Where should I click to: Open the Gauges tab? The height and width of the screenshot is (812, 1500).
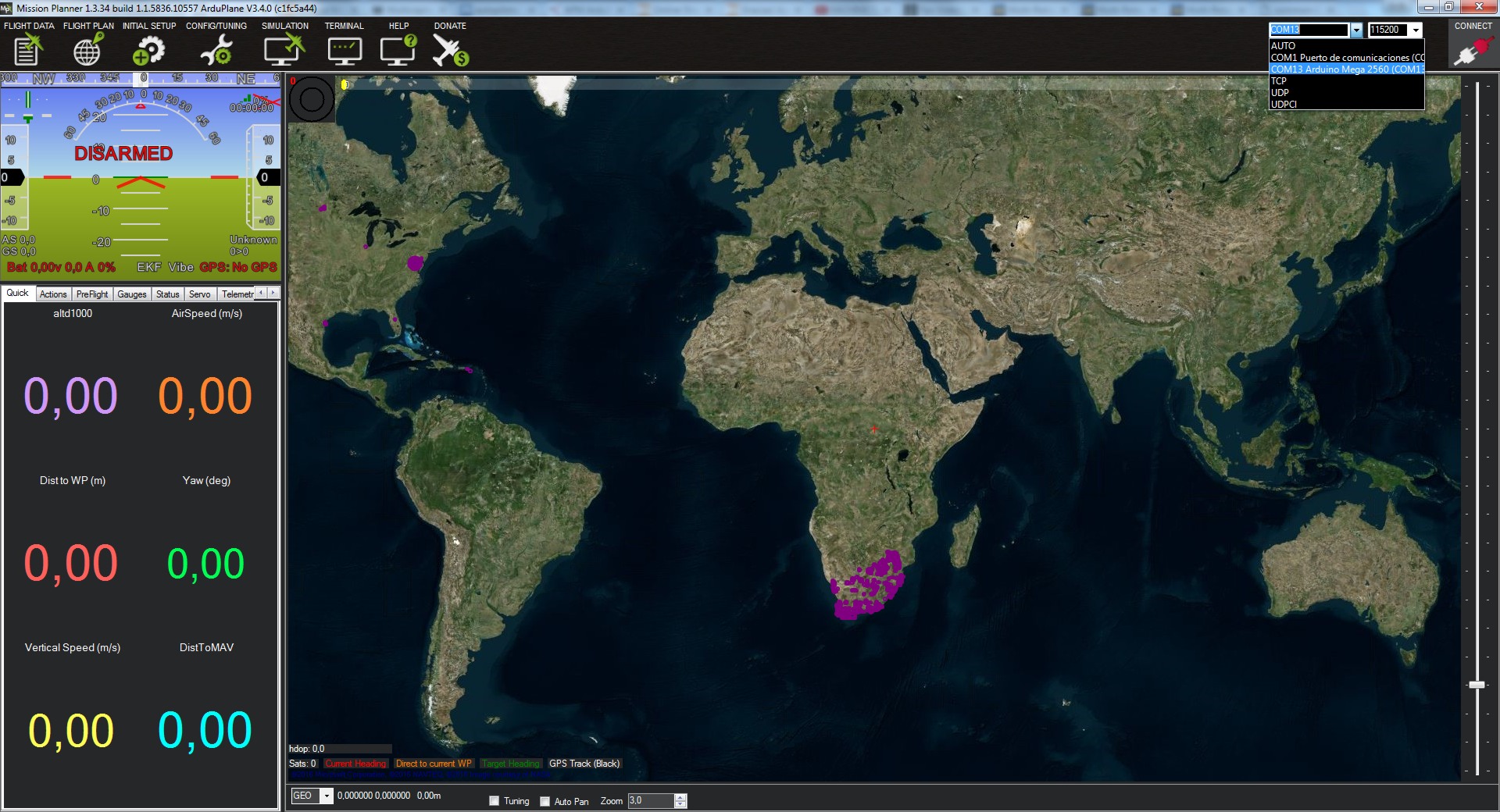click(x=132, y=294)
